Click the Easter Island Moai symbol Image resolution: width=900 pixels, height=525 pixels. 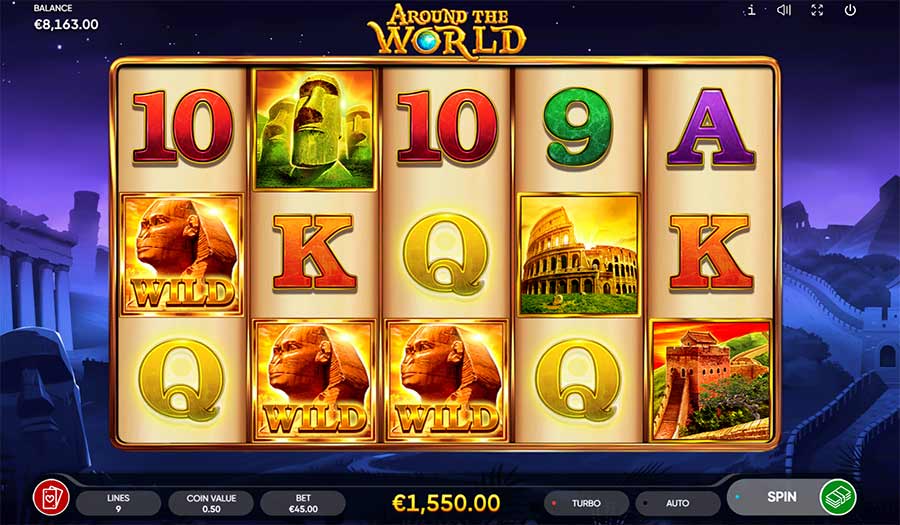(315, 129)
